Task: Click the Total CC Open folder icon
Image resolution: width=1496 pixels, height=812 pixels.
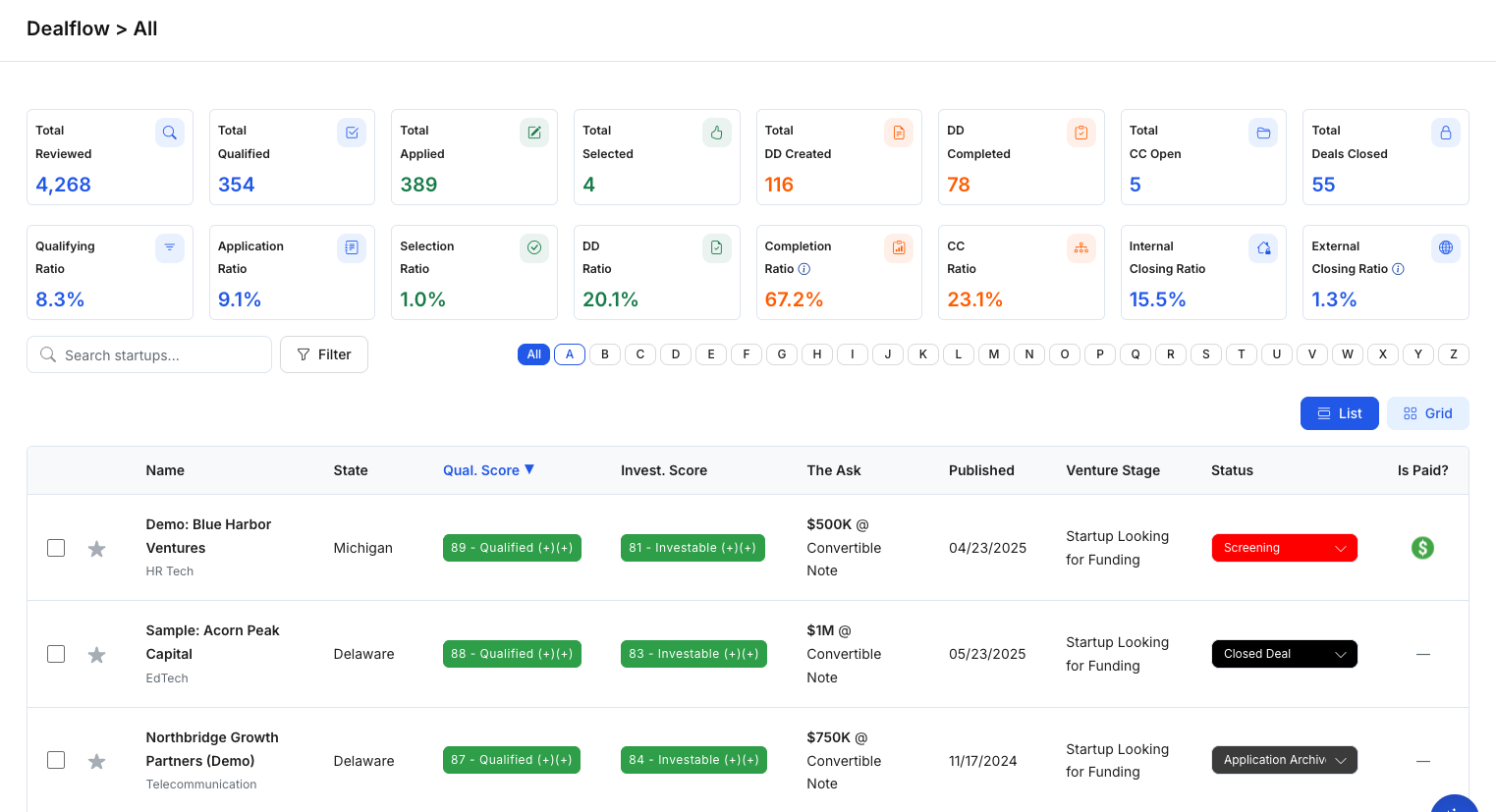Action: point(1263,133)
